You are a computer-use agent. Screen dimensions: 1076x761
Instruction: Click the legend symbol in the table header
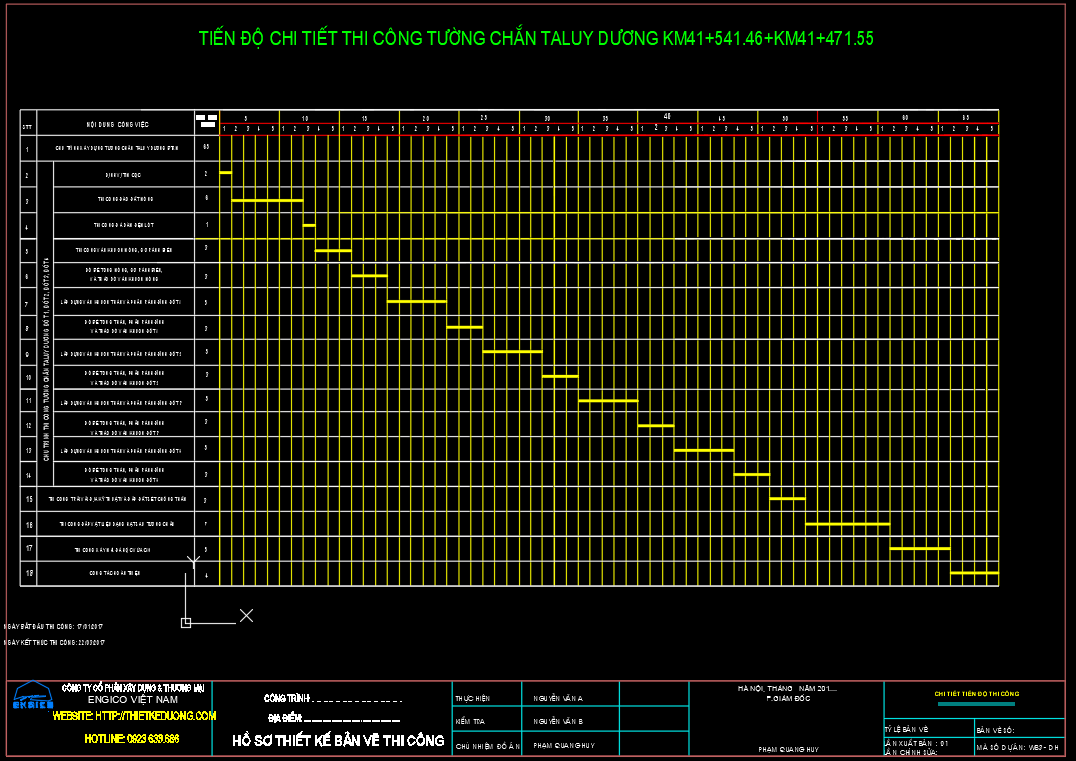[x=207, y=121]
